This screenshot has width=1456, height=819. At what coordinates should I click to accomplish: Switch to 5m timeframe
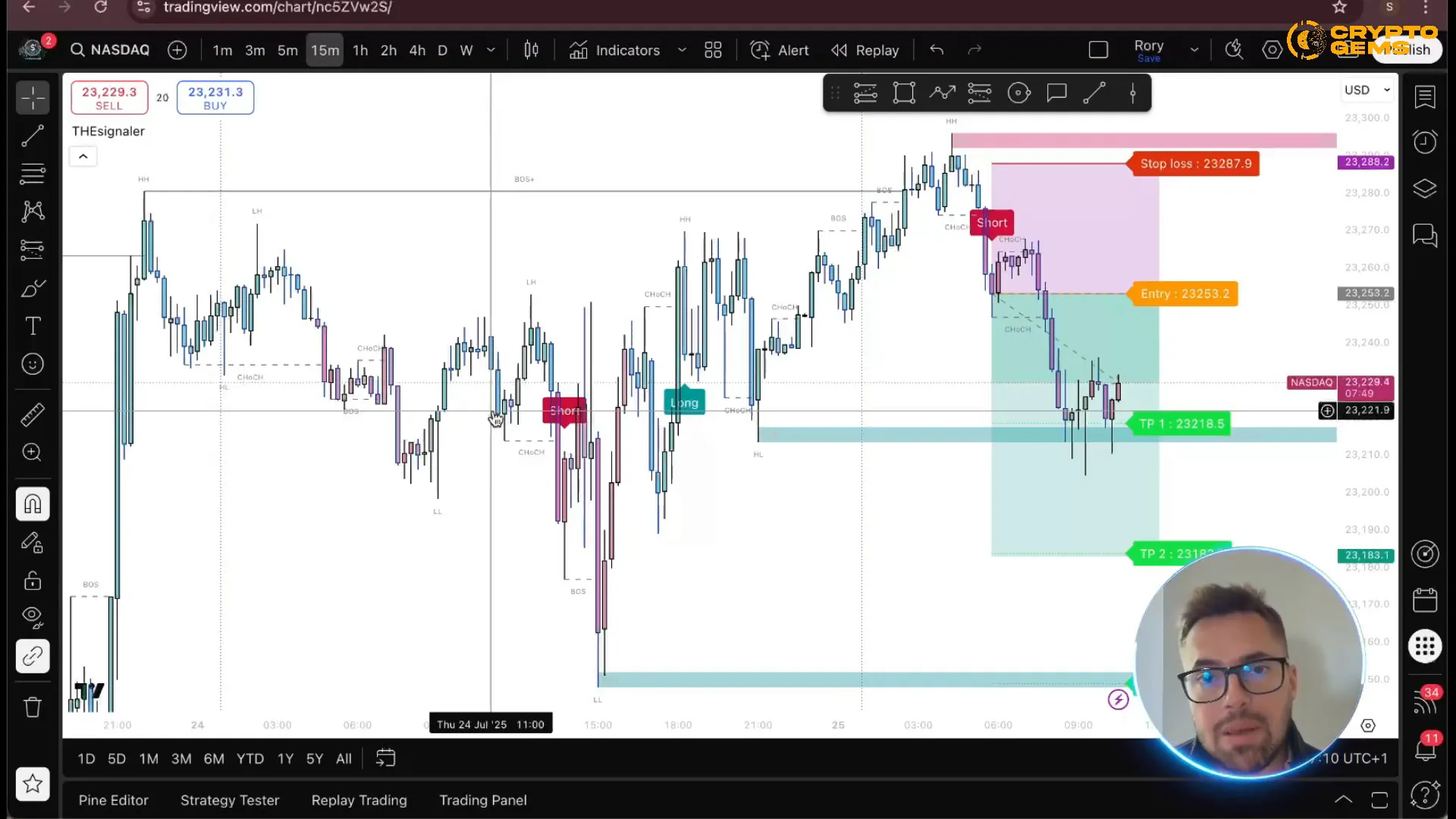pyautogui.click(x=287, y=50)
